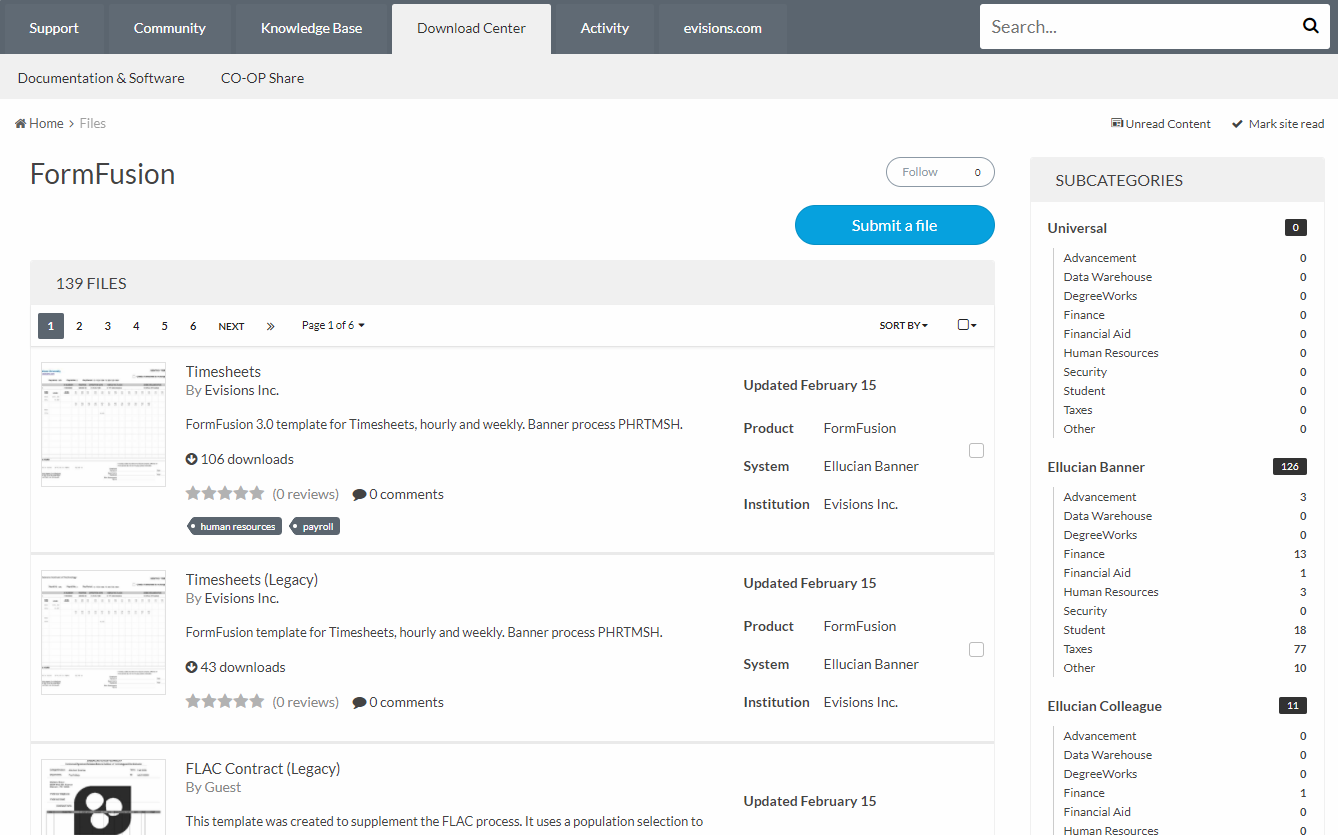Image resolution: width=1338 pixels, height=835 pixels.
Task: Click the Home breadcrumb house icon
Action: (20, 123)
